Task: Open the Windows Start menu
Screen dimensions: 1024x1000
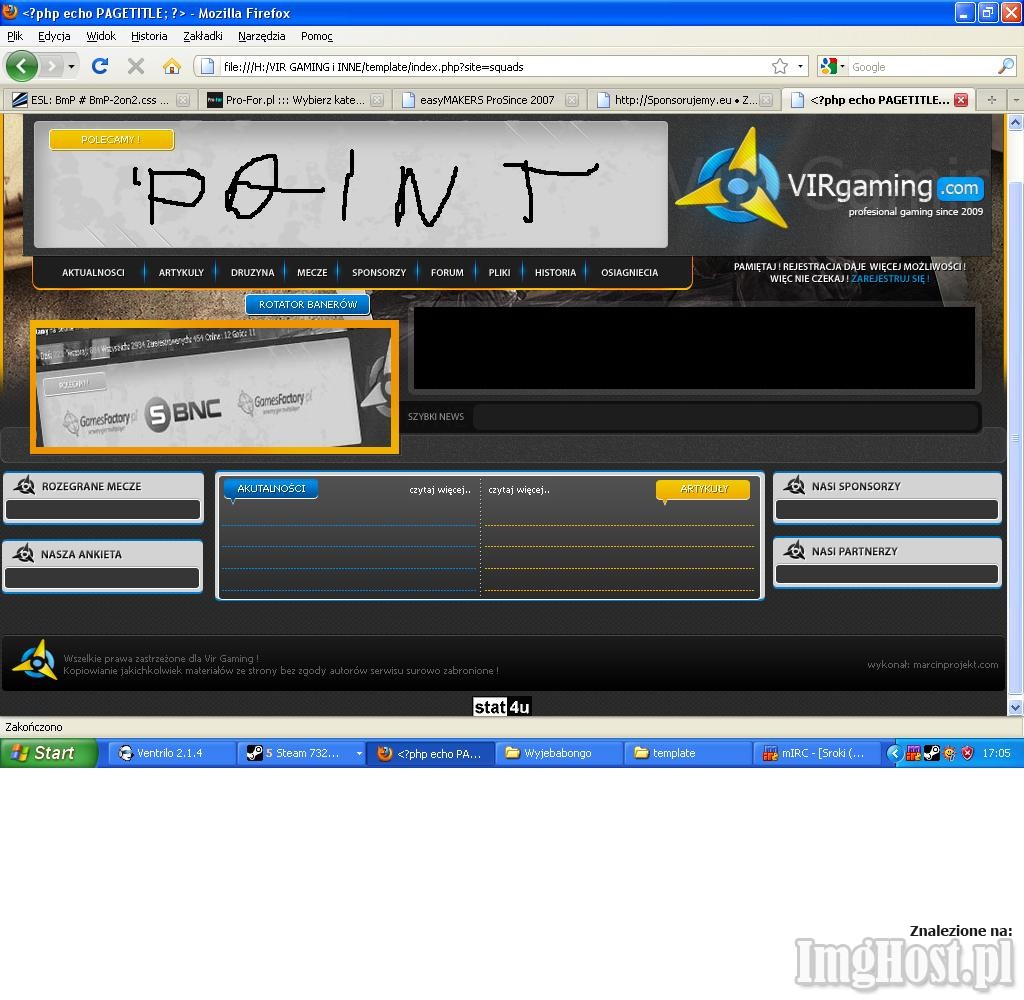Action: pyautogui.click(x=48, y=753)
